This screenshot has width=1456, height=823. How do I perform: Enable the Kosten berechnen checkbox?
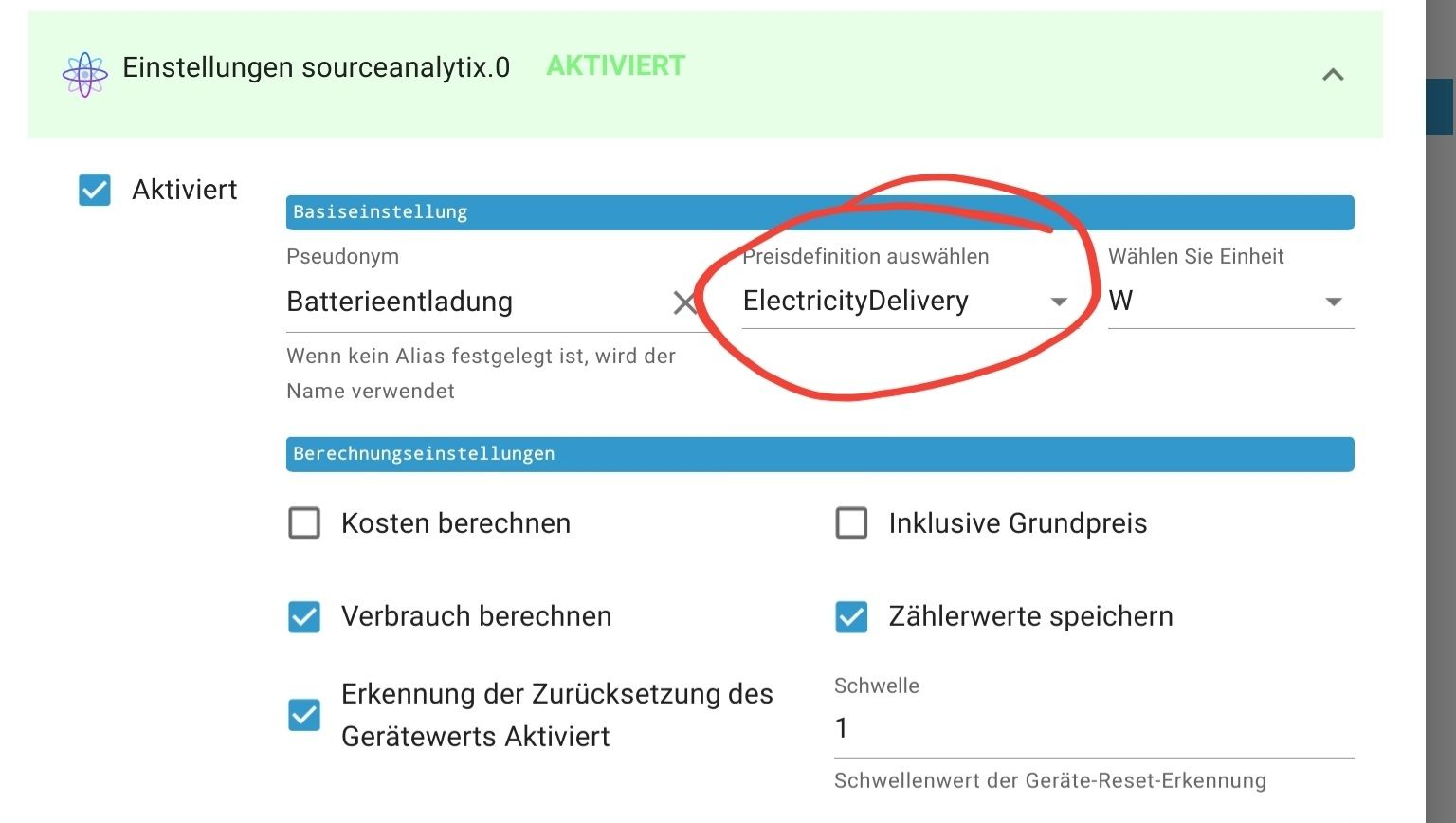pos(304,523)
